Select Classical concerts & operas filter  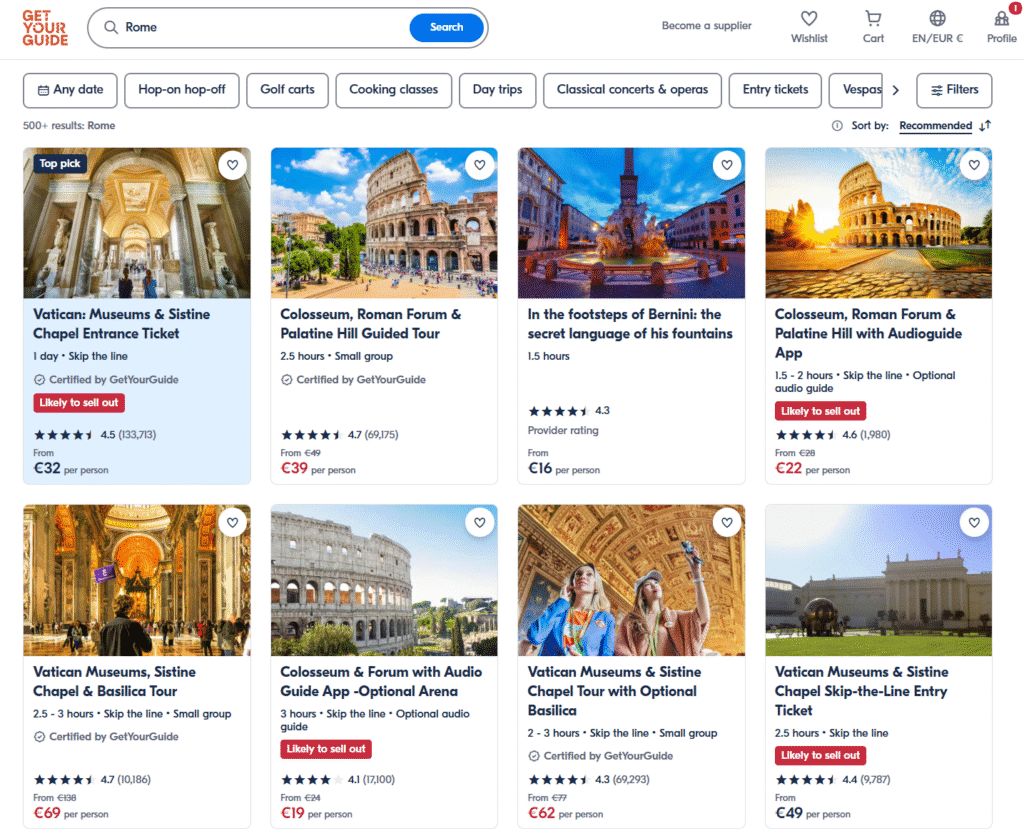tap(632, 90)
